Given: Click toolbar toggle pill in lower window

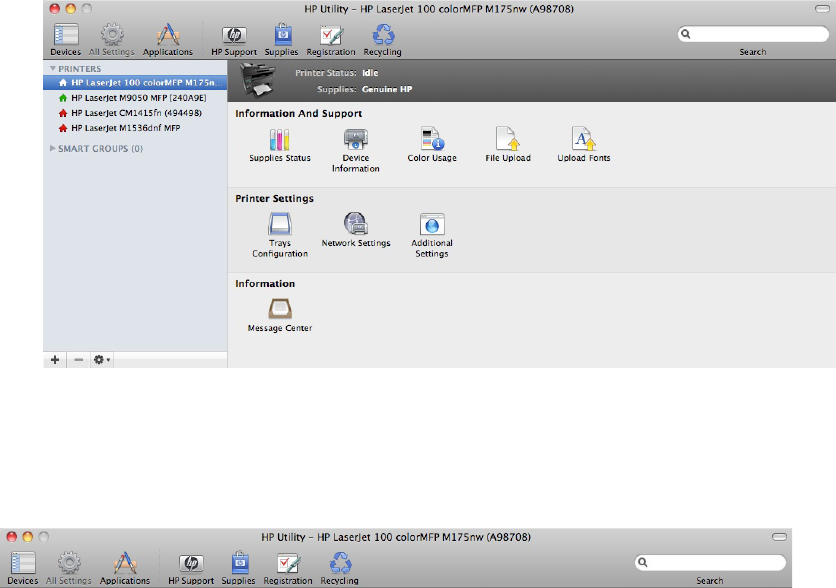Looking at the screenshot, I should coord(779,537).
